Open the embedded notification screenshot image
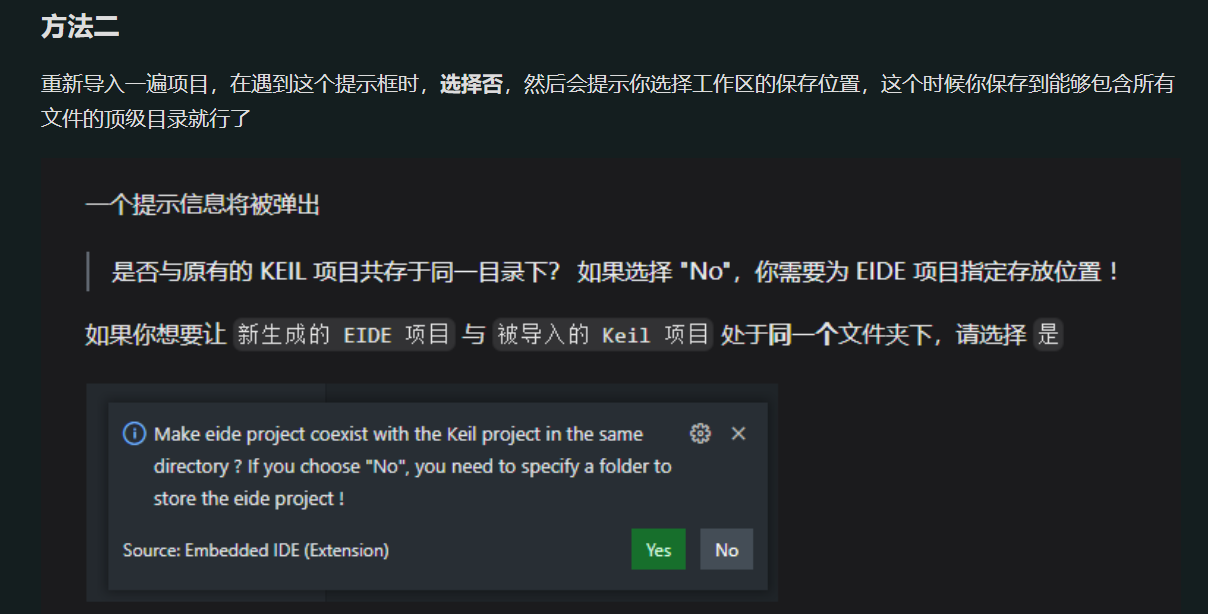This screenshot has height=614, width=1208. (432, 493)
